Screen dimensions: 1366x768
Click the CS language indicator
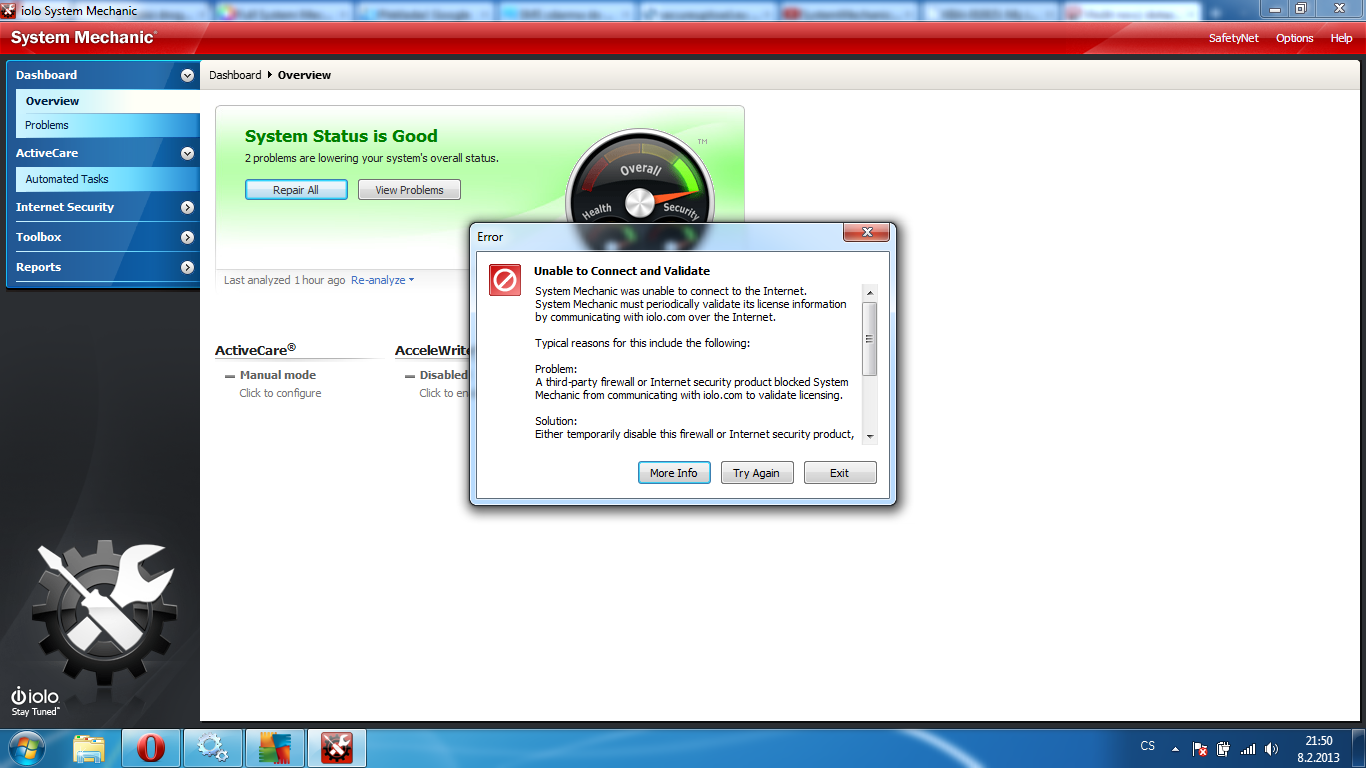point(1148,746)
